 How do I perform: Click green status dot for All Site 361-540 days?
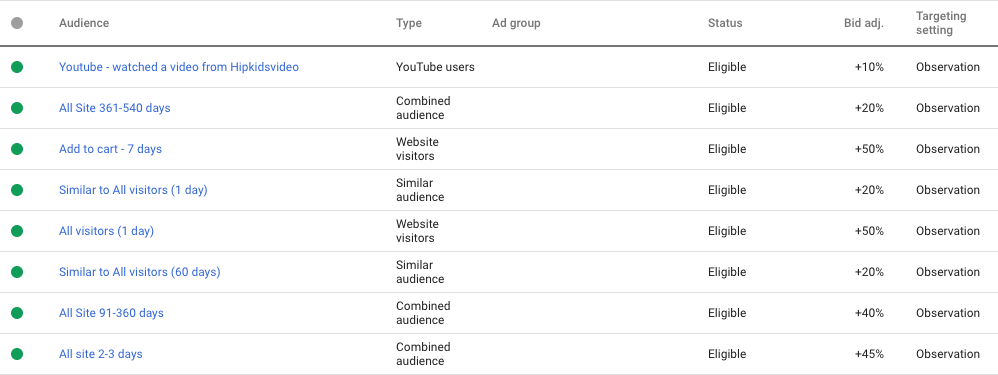click(17, 108)
